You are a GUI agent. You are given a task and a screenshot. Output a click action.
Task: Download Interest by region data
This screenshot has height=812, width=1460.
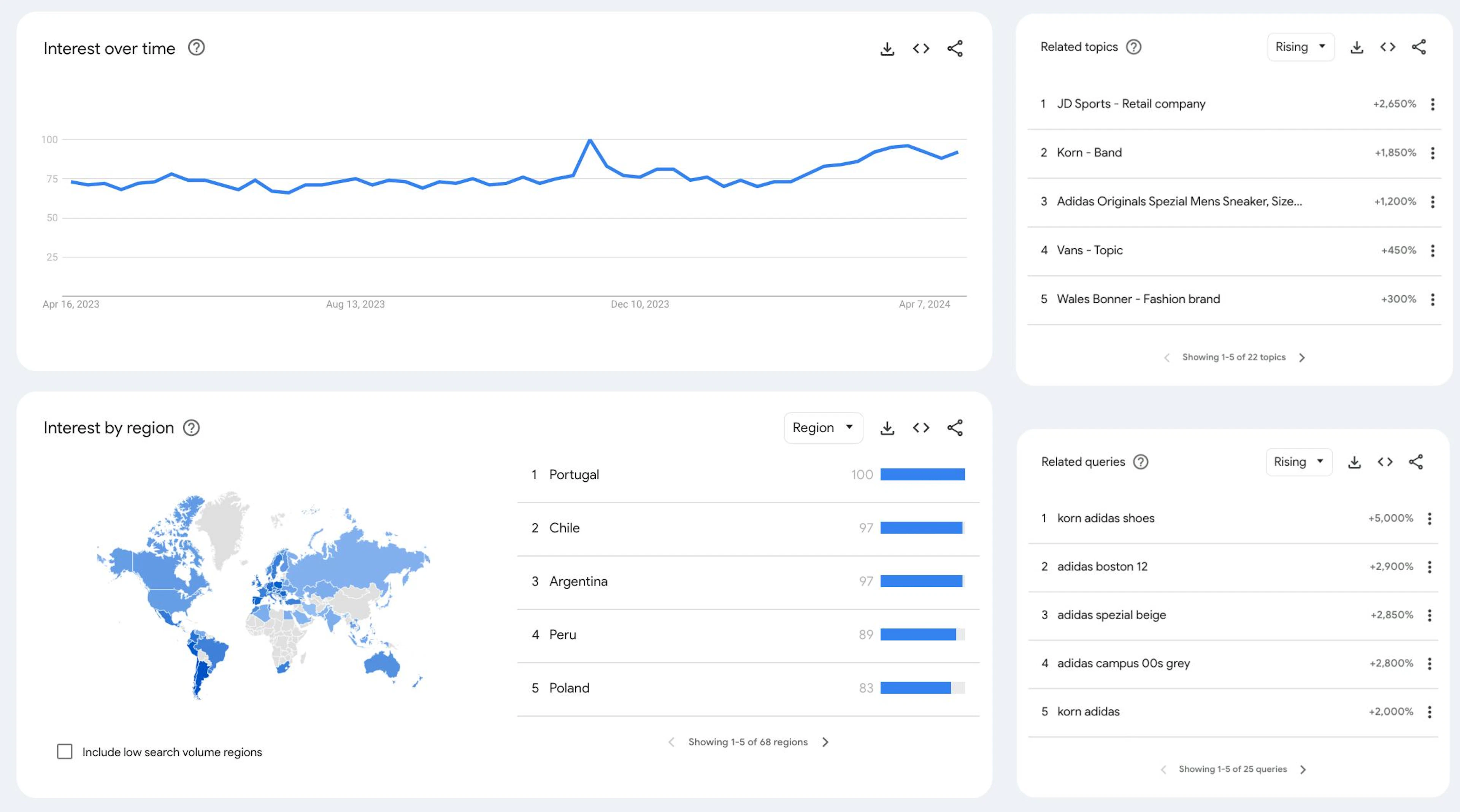[x=887, y=428]
